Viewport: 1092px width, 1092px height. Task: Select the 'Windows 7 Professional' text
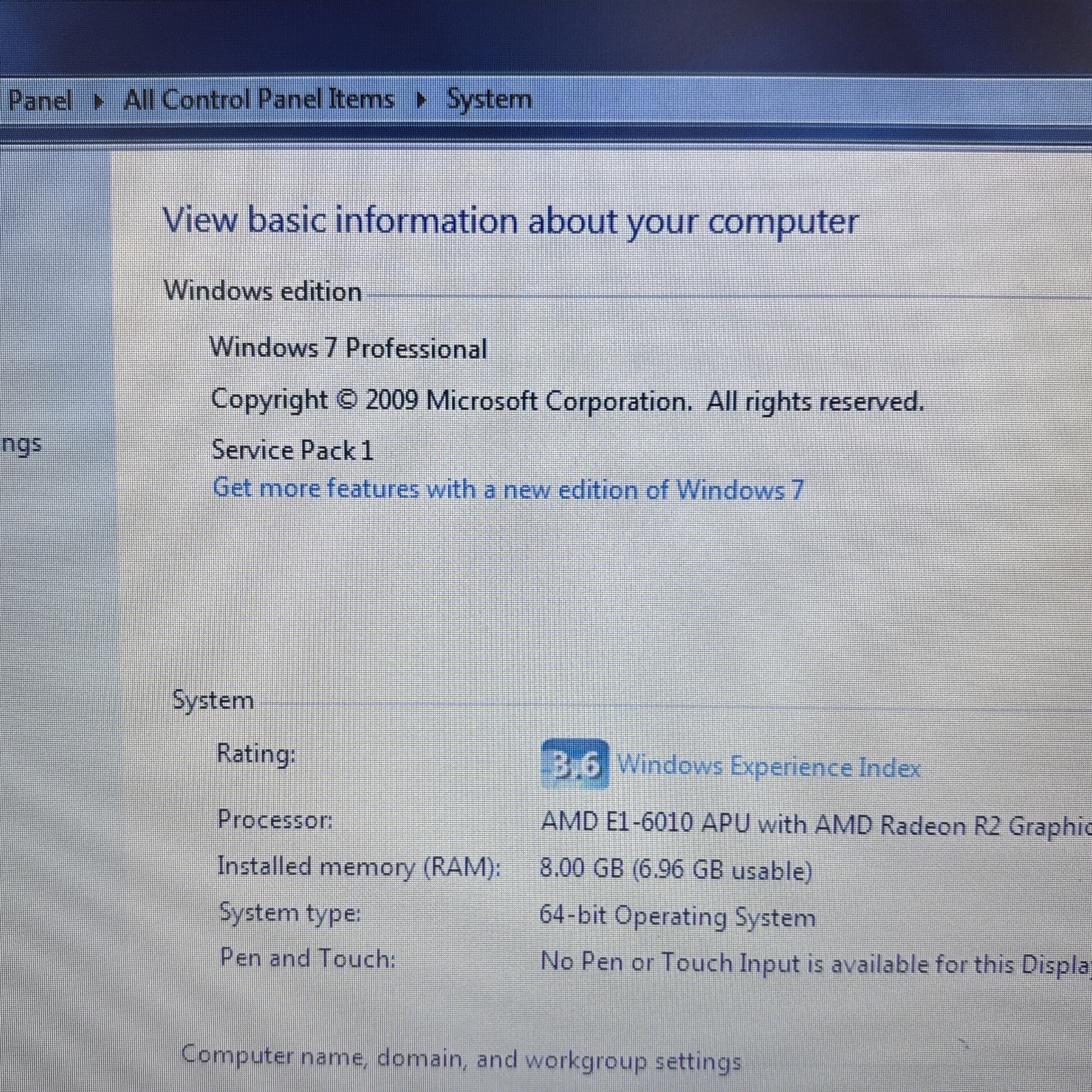(x=348, y=348)
